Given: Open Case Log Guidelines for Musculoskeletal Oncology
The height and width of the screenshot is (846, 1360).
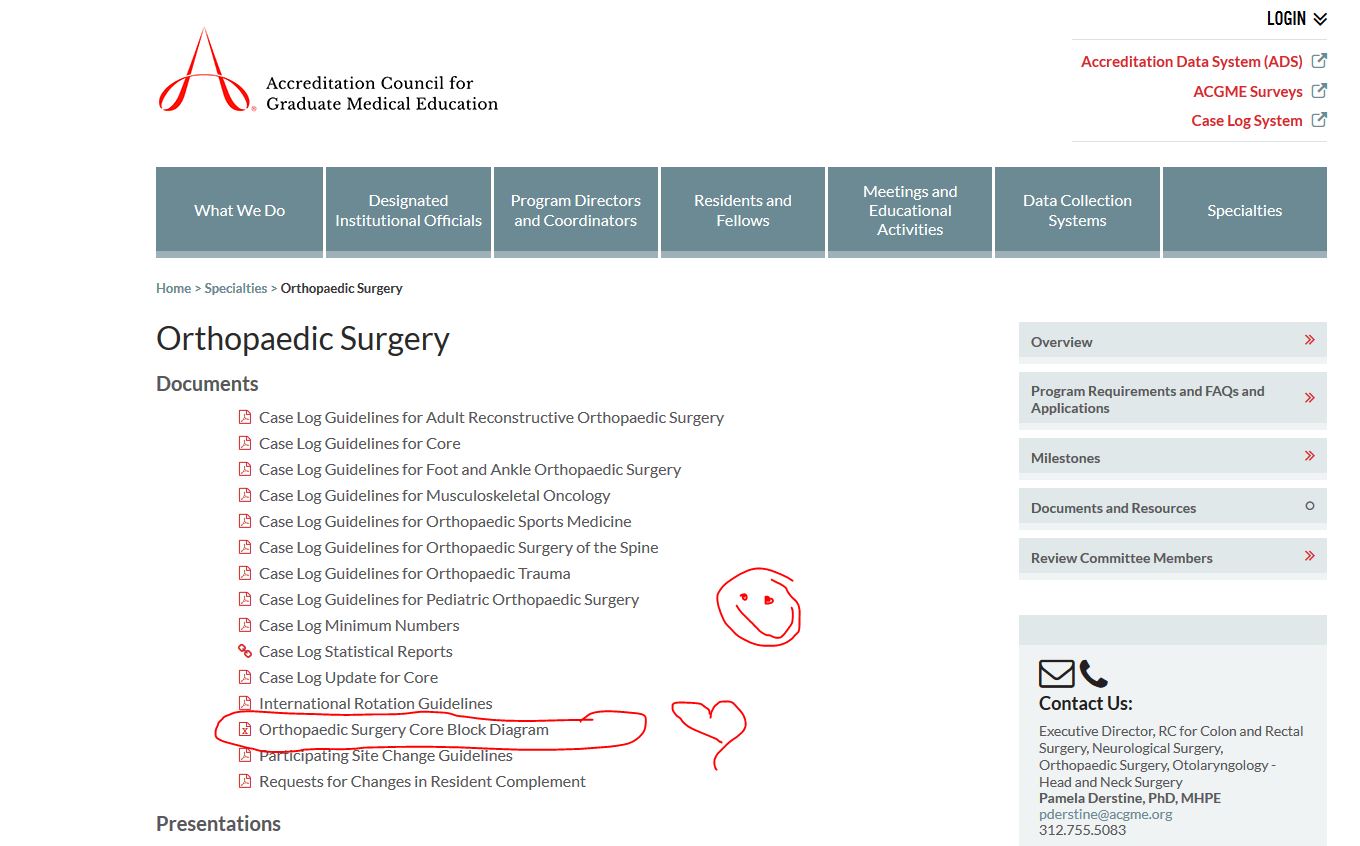Looking at the screenshot, I should click(434, 496).
